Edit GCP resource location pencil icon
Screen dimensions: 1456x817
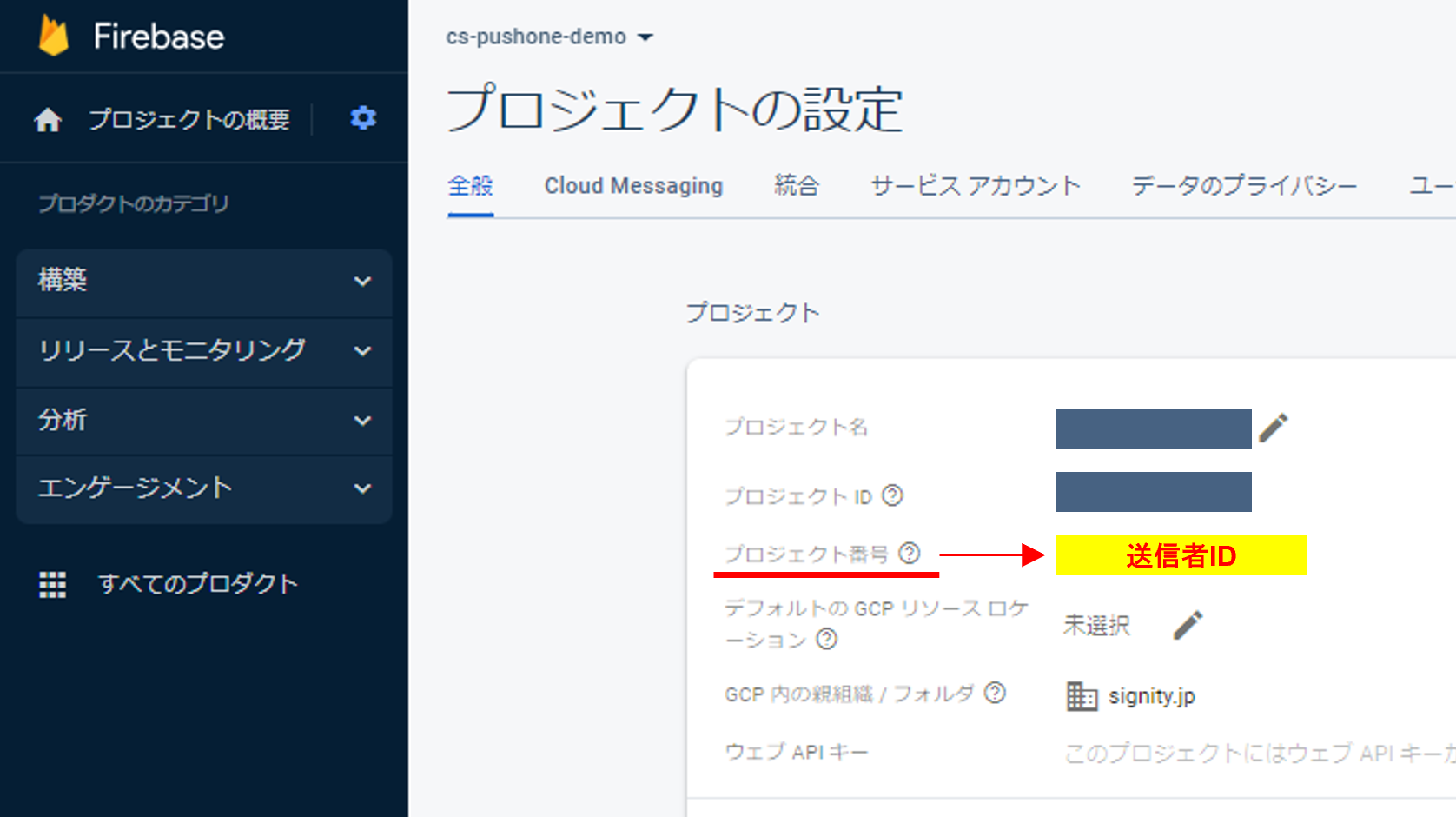(1188, 625)
